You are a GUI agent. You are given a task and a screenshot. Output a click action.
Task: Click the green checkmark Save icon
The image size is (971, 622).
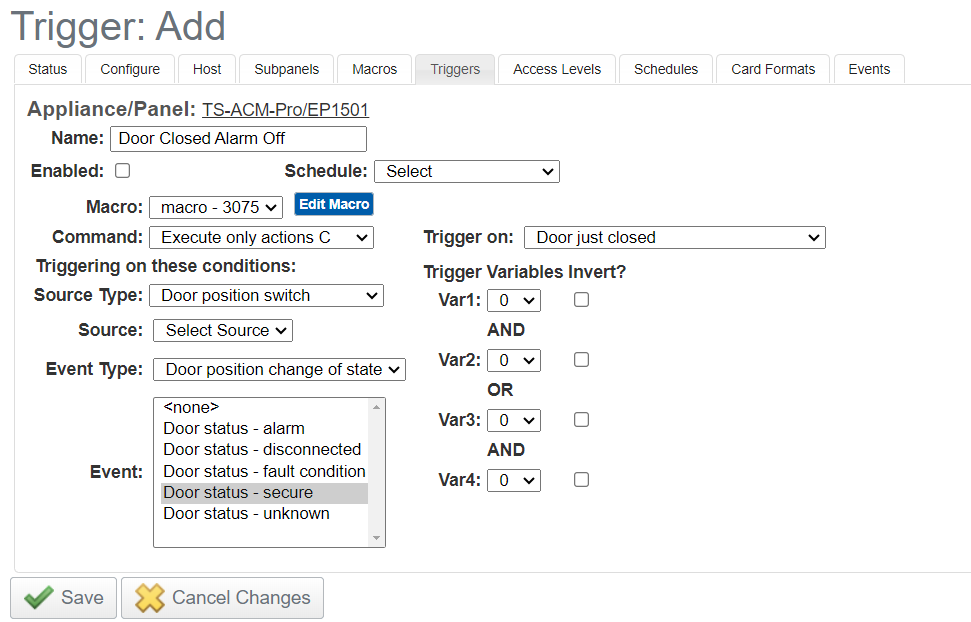[x=38, y=597]
